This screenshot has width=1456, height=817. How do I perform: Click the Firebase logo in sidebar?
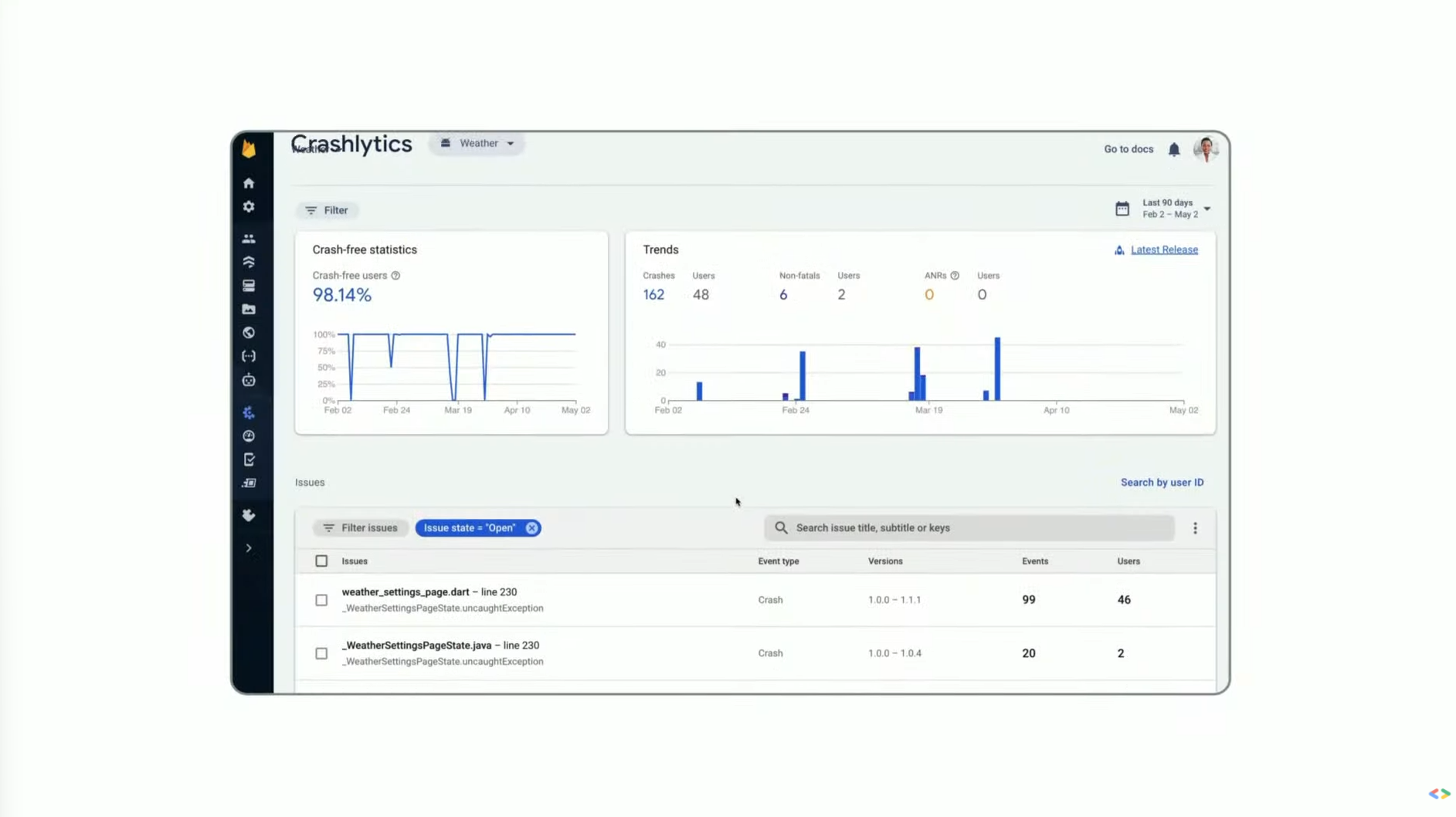(x=249, y=148)
